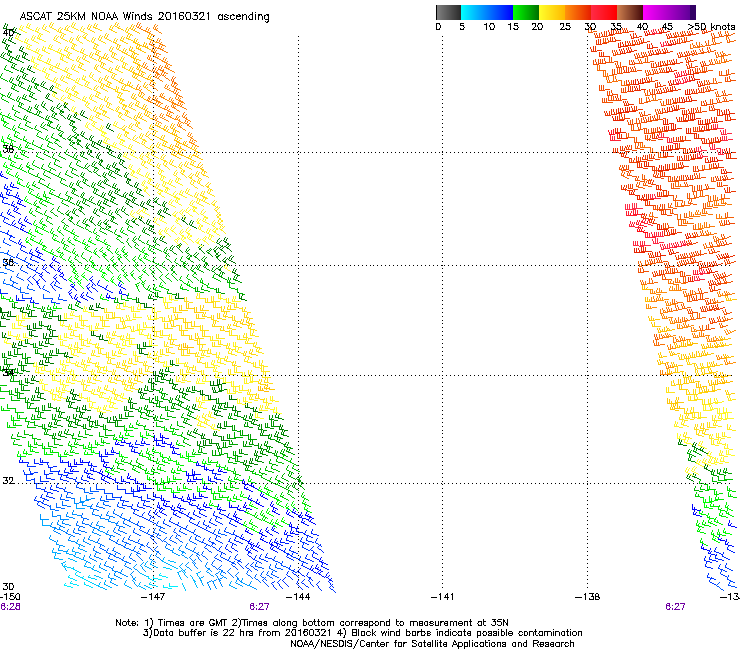Select the yellow 20-25 knots color segment
Viewport: 740px width, 650px height.
pyautogui.click(x=551, y=12)
